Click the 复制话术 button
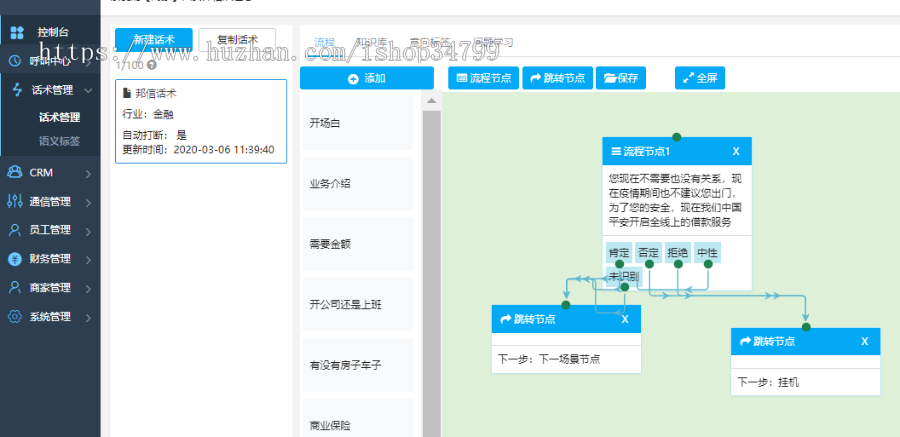 [237, 40]
